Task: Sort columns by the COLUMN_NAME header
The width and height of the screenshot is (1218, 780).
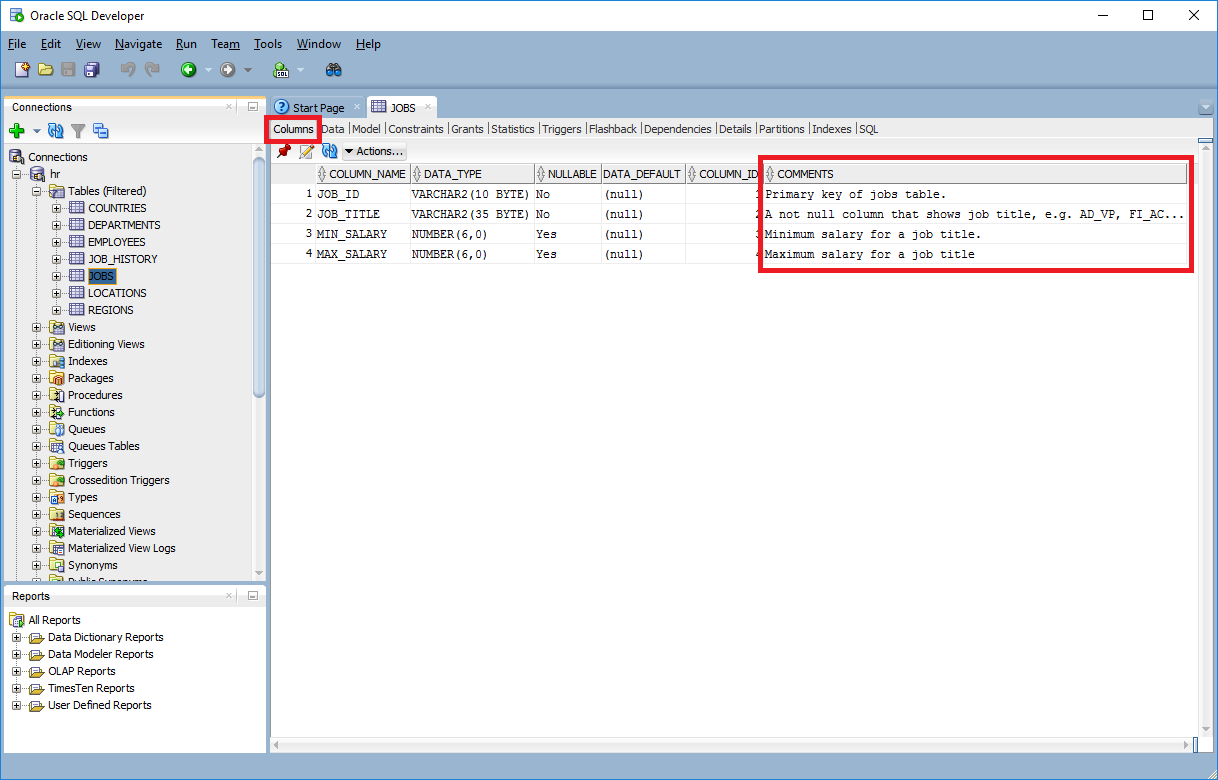Action: tap(365, 173)
